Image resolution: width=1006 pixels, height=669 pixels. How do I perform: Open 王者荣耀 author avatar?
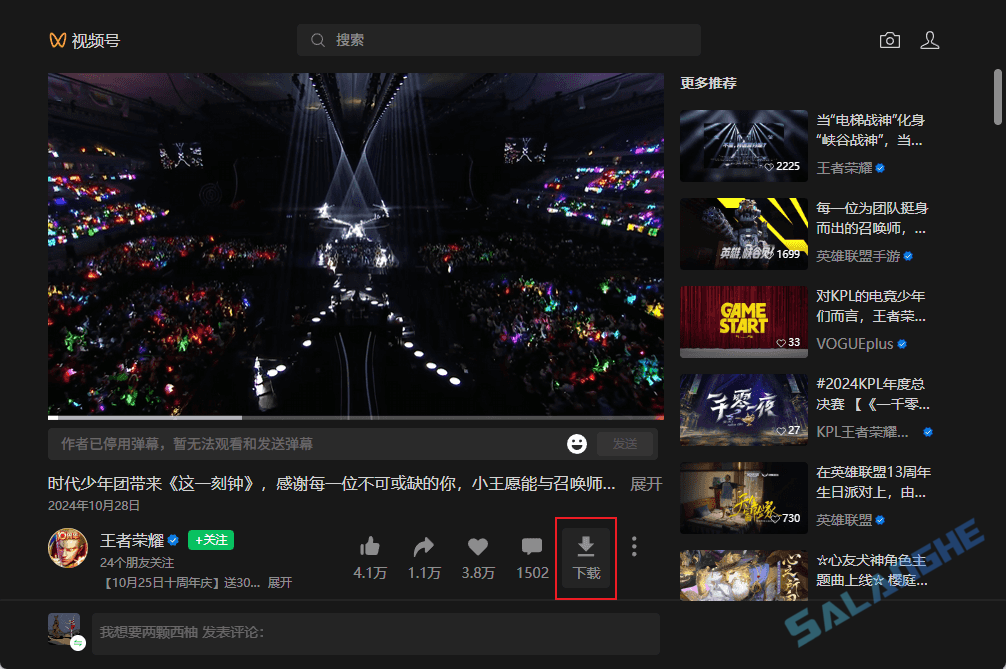coord(68,547)
